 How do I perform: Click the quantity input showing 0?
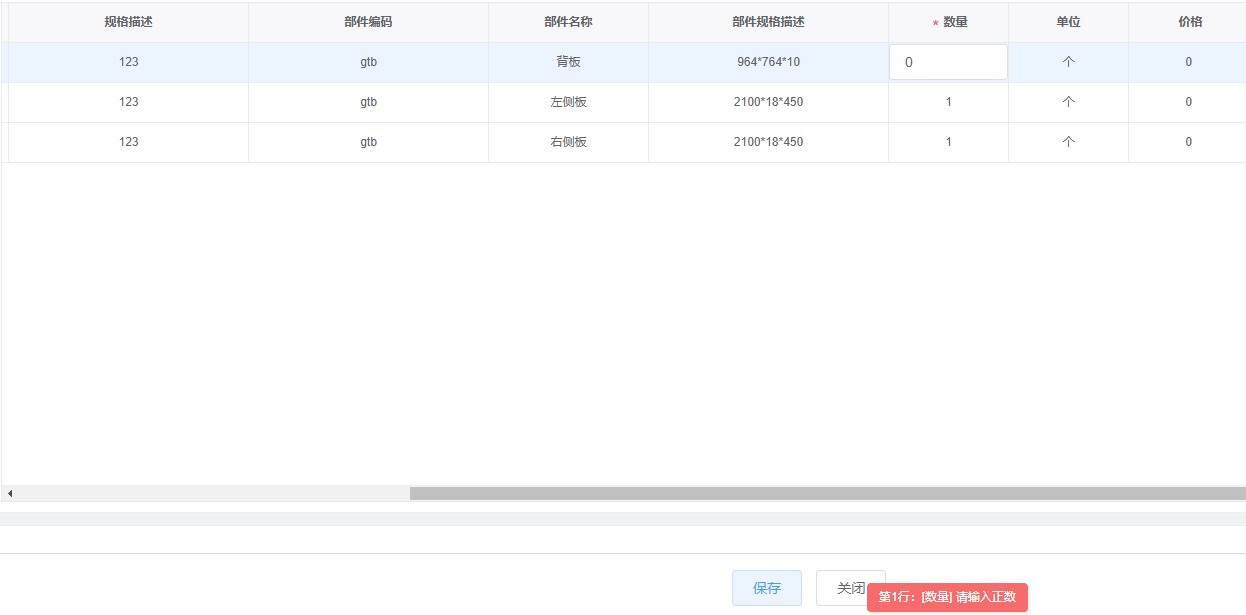point(947,61)
